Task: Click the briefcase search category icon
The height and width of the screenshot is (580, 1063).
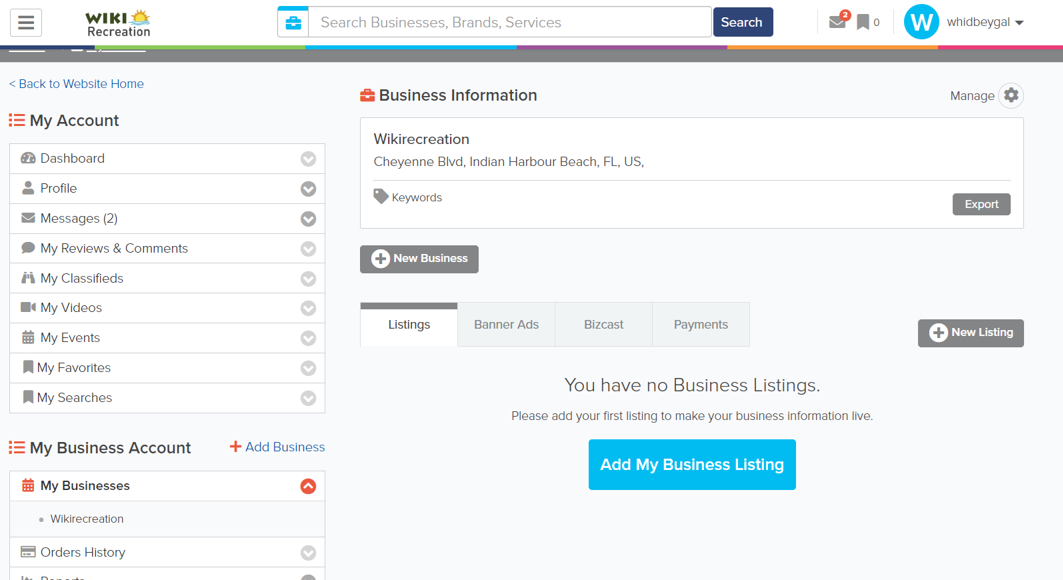Action: [294, 22]
